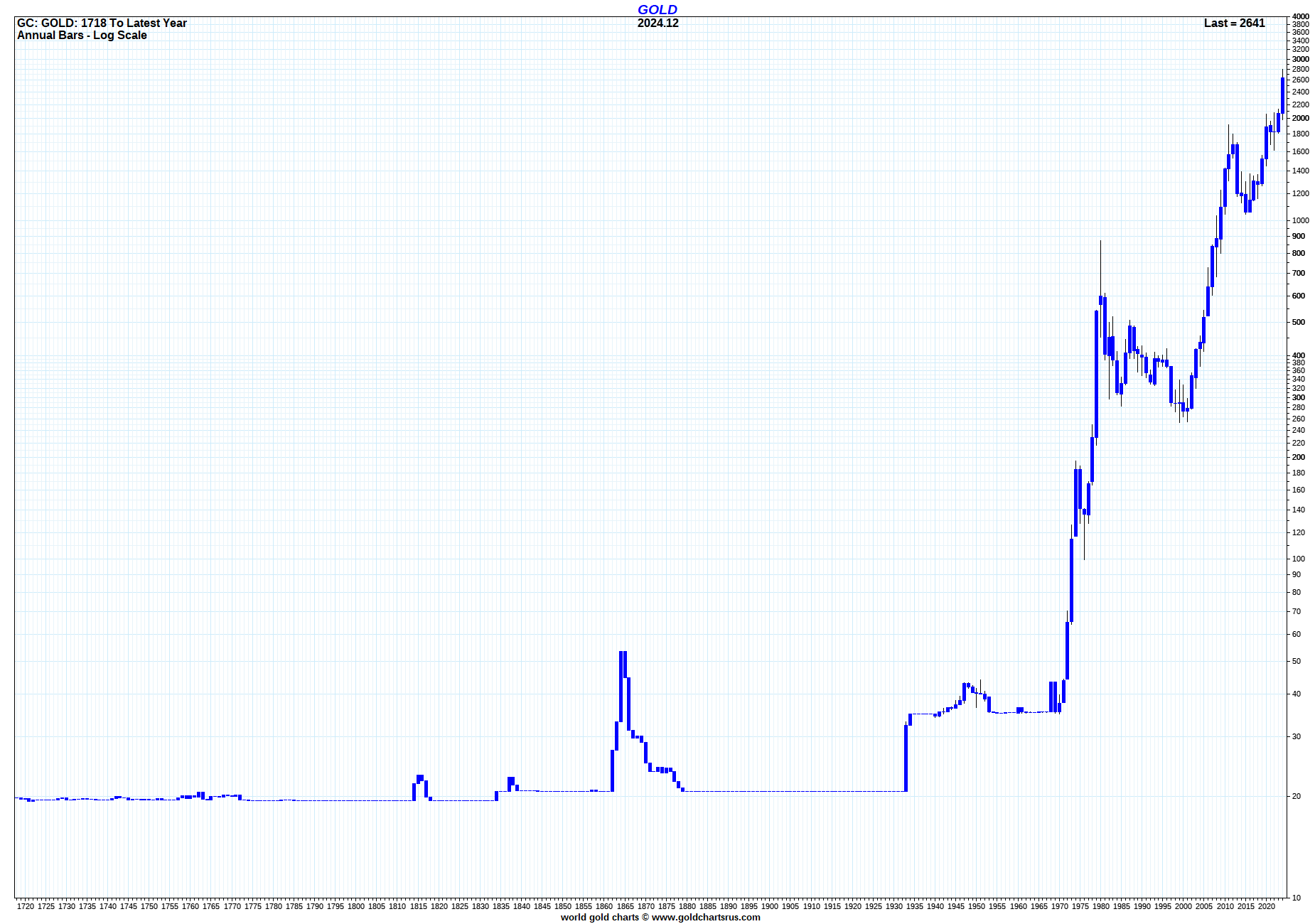
Task: Click the 1000 price label on y-axis
Action: pyautogui.click(x=1301, y=220)
